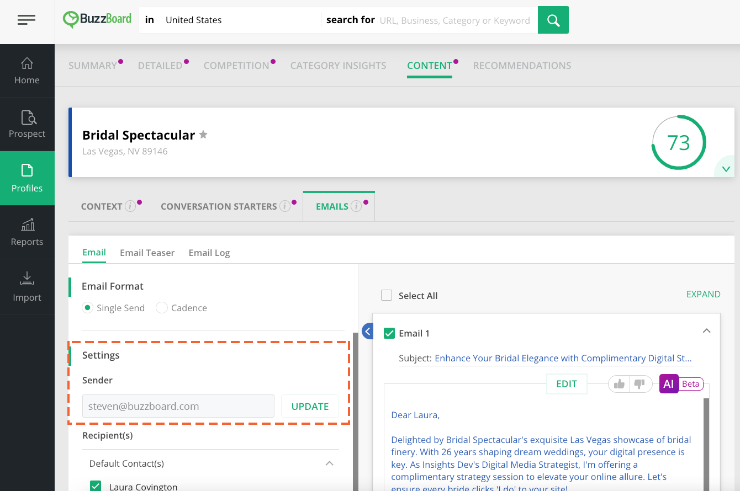The height and width of the screenshot is (491, 740).
Task: Collapse the Default Contact(s) section
Action: (329, 464)
